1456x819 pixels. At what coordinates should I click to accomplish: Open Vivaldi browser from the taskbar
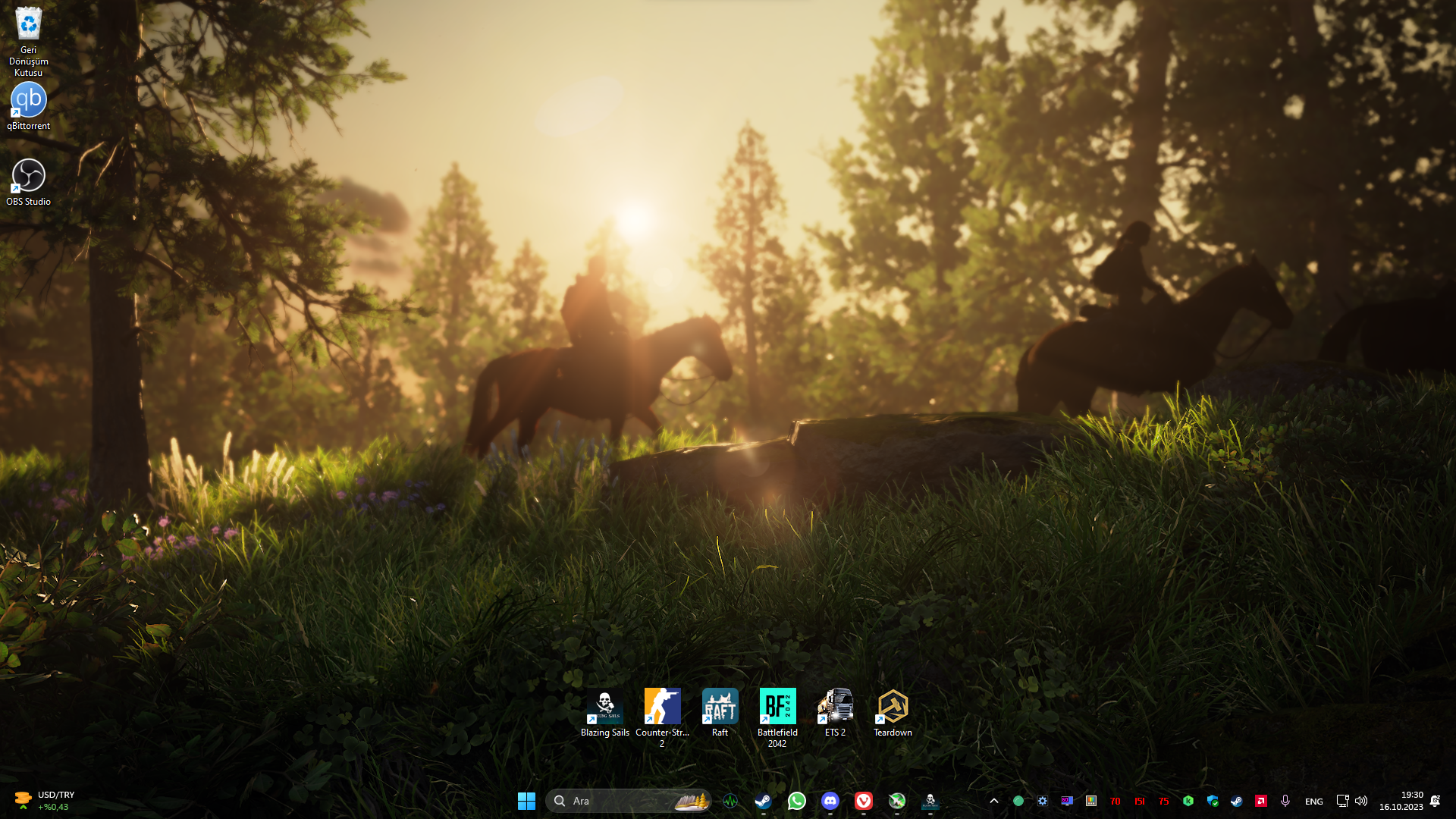tap(863, 801)
